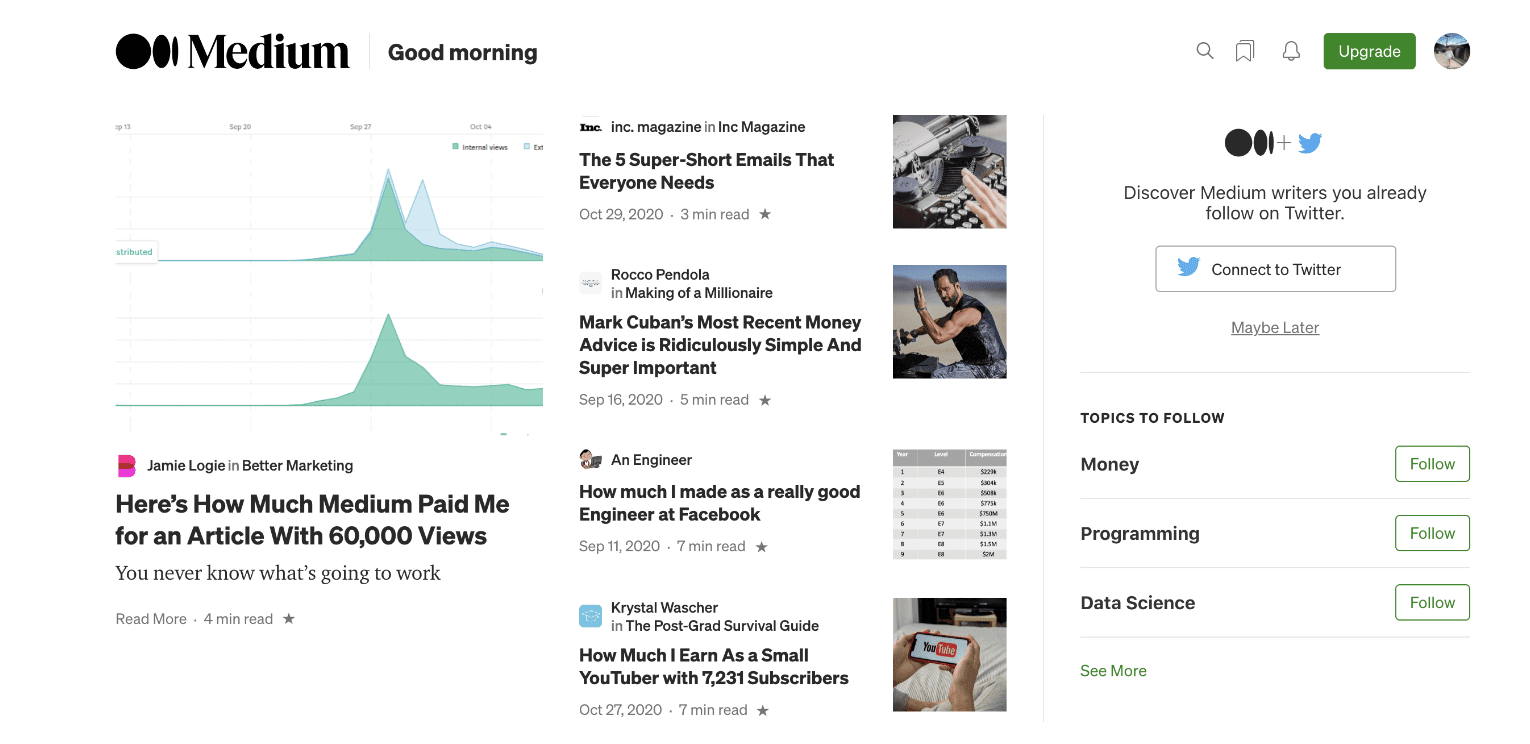Go to Medium home via logo

click(x=233, y=52)
